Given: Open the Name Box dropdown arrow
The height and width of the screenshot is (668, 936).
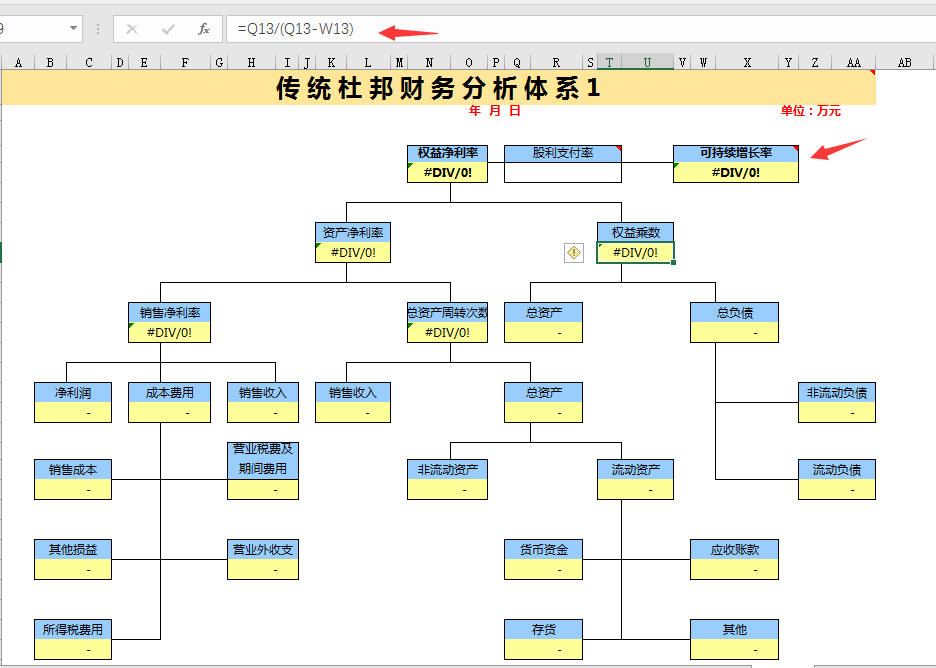Looking at the screenshot, I should [x=73, y=28].
